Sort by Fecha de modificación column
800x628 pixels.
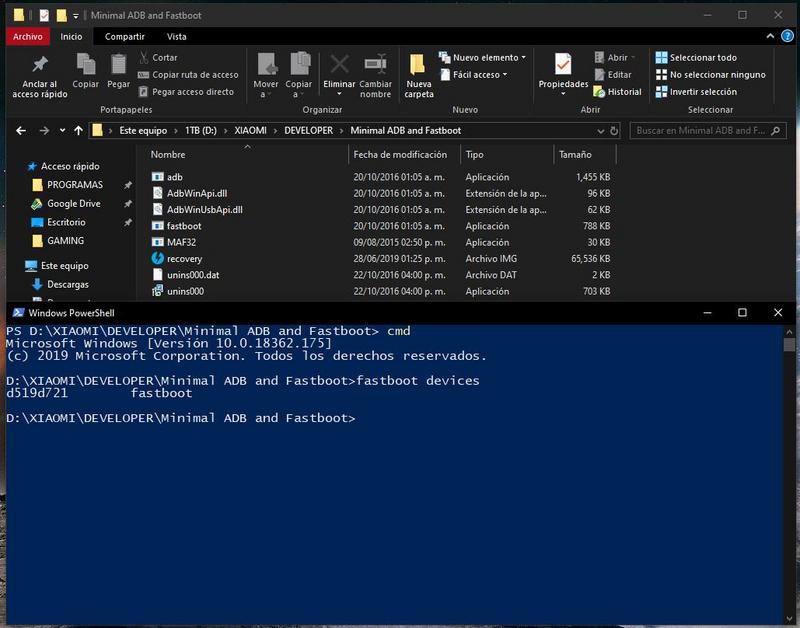[x=400, y=155]
